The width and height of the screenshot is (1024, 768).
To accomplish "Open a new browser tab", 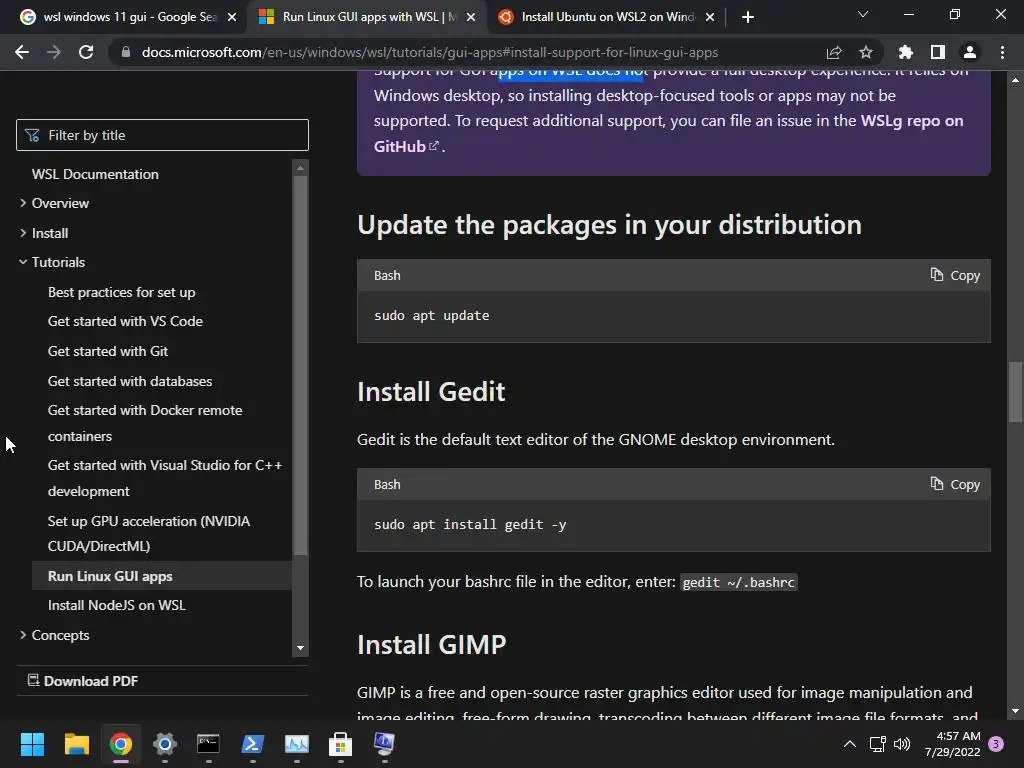I will coord(748,17).
